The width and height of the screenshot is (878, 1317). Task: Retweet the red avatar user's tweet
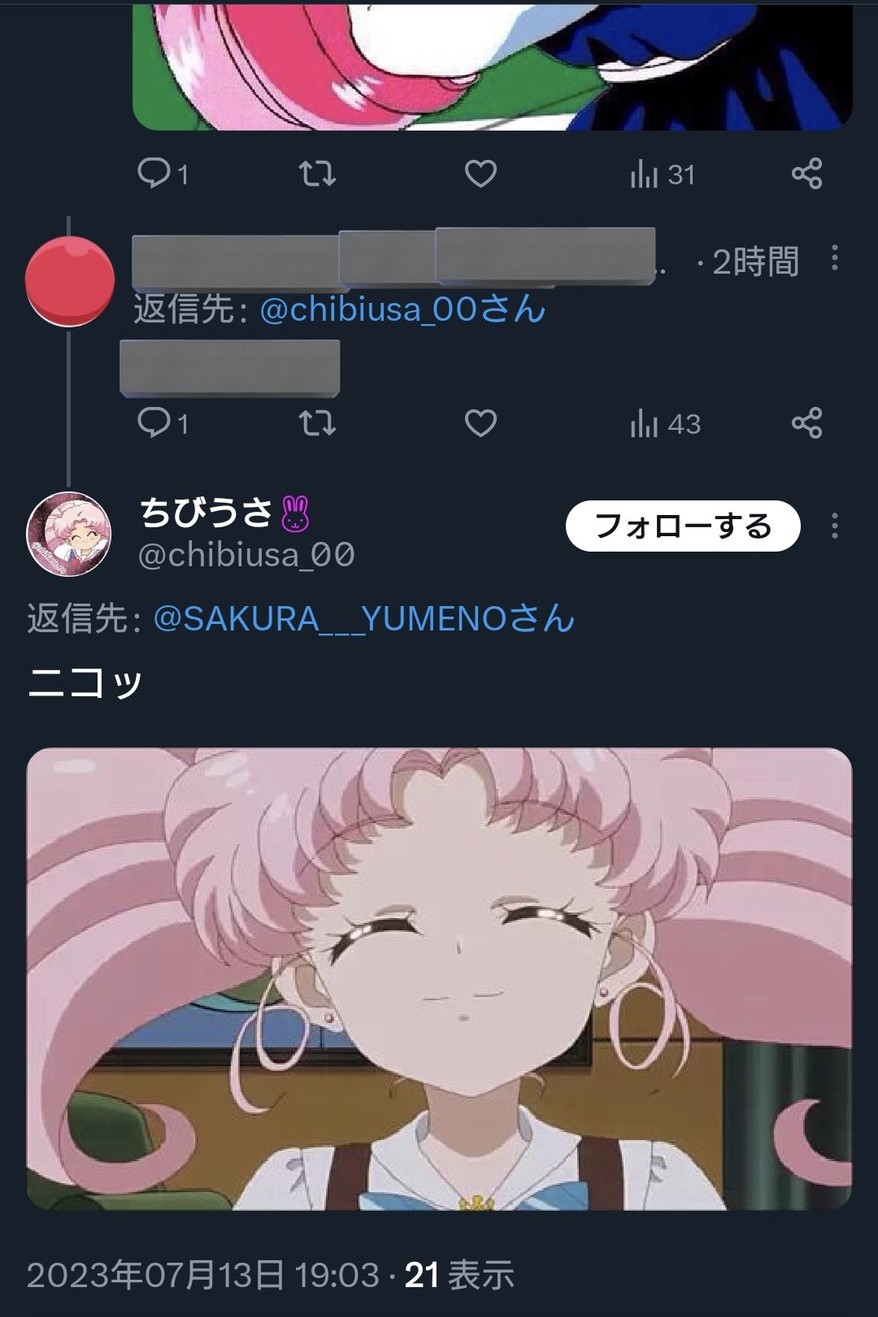318,423
